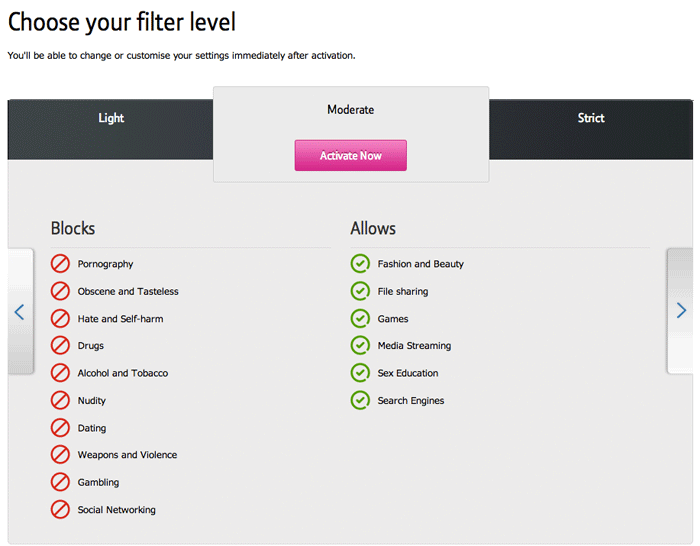700x546 pixels.
Task: Click the Alcohol and Tobacco block icon
Action: click(60, 373)
